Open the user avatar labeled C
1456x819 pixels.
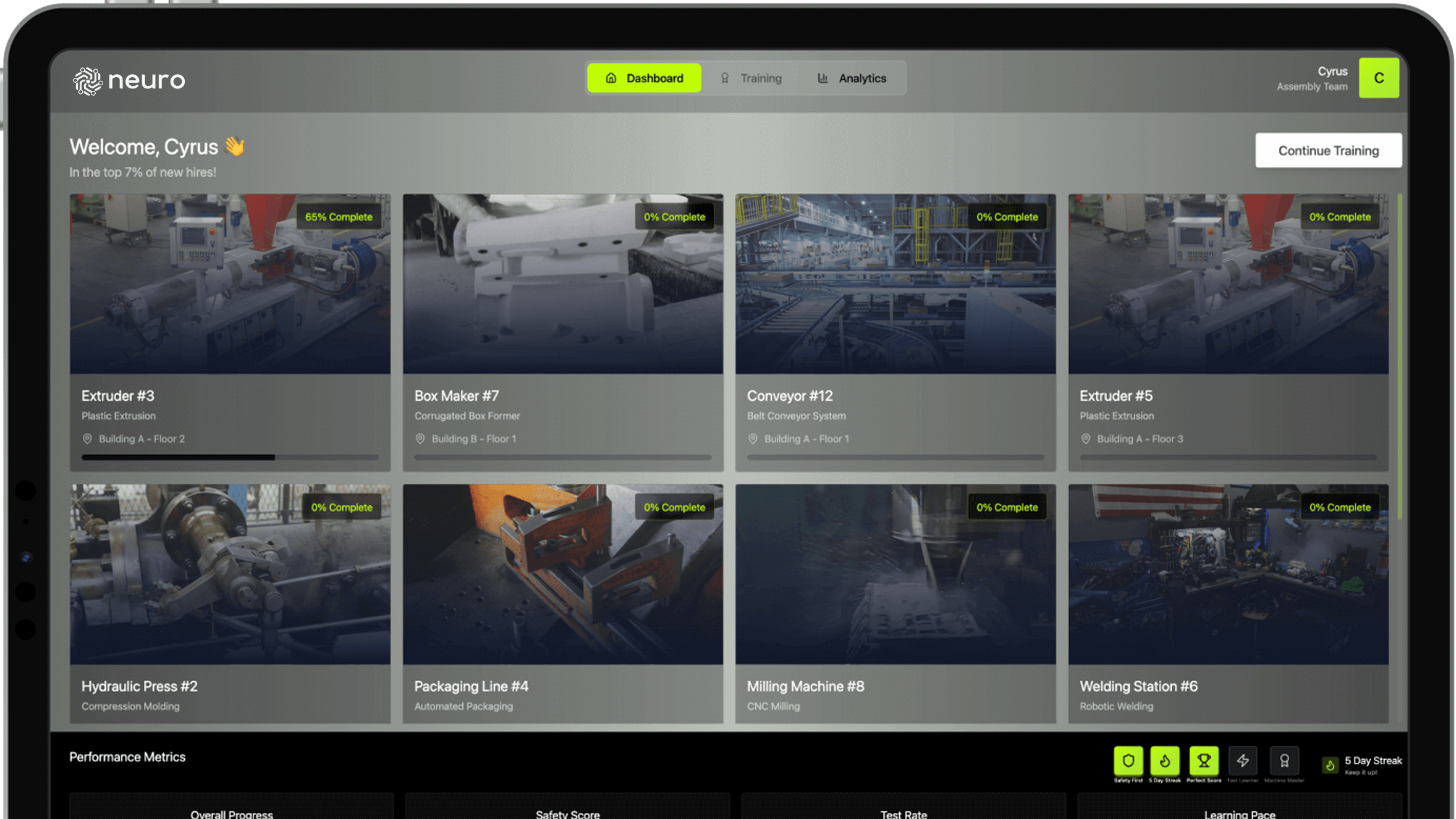[1378, 78]
